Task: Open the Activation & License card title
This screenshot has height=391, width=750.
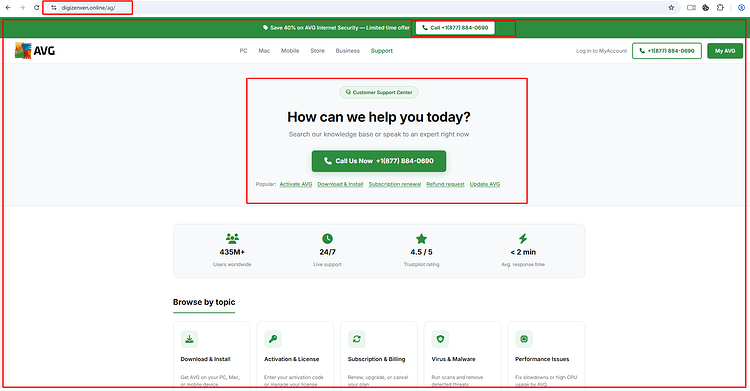Action: point(291,359)
